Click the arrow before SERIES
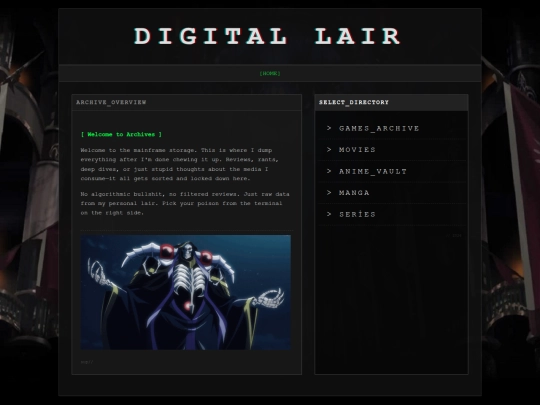The image size is (540, 405). [x=329, y=214]
